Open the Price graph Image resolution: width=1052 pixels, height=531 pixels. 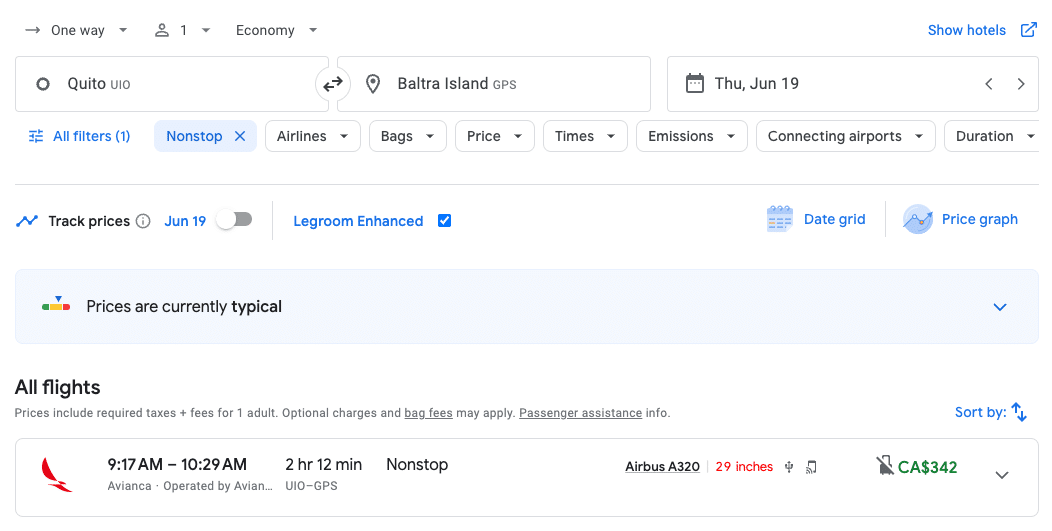click(960, 219)
